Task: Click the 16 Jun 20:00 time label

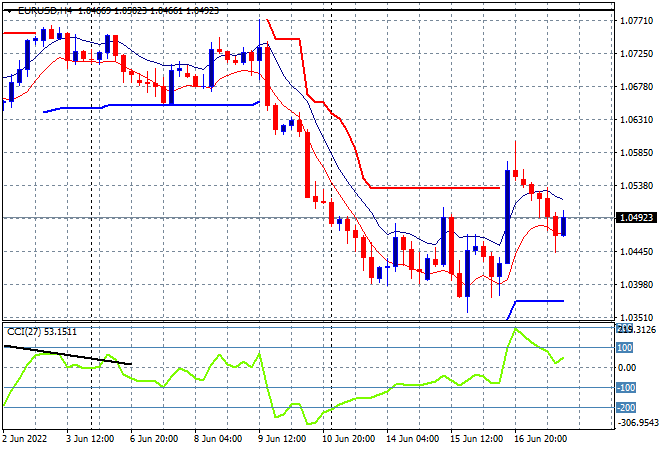Action: (x=540, y=439)
